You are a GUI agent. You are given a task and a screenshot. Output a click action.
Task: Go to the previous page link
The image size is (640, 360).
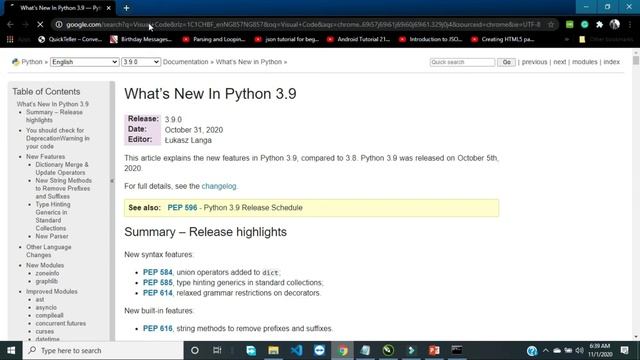click(534, 62)
